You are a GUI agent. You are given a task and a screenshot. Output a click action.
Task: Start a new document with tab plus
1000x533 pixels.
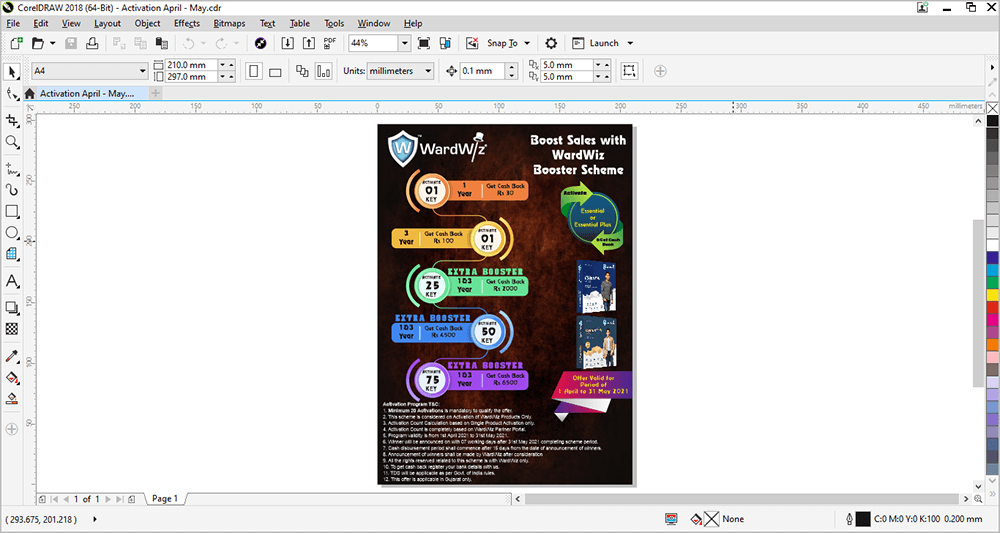coord(155,94)
